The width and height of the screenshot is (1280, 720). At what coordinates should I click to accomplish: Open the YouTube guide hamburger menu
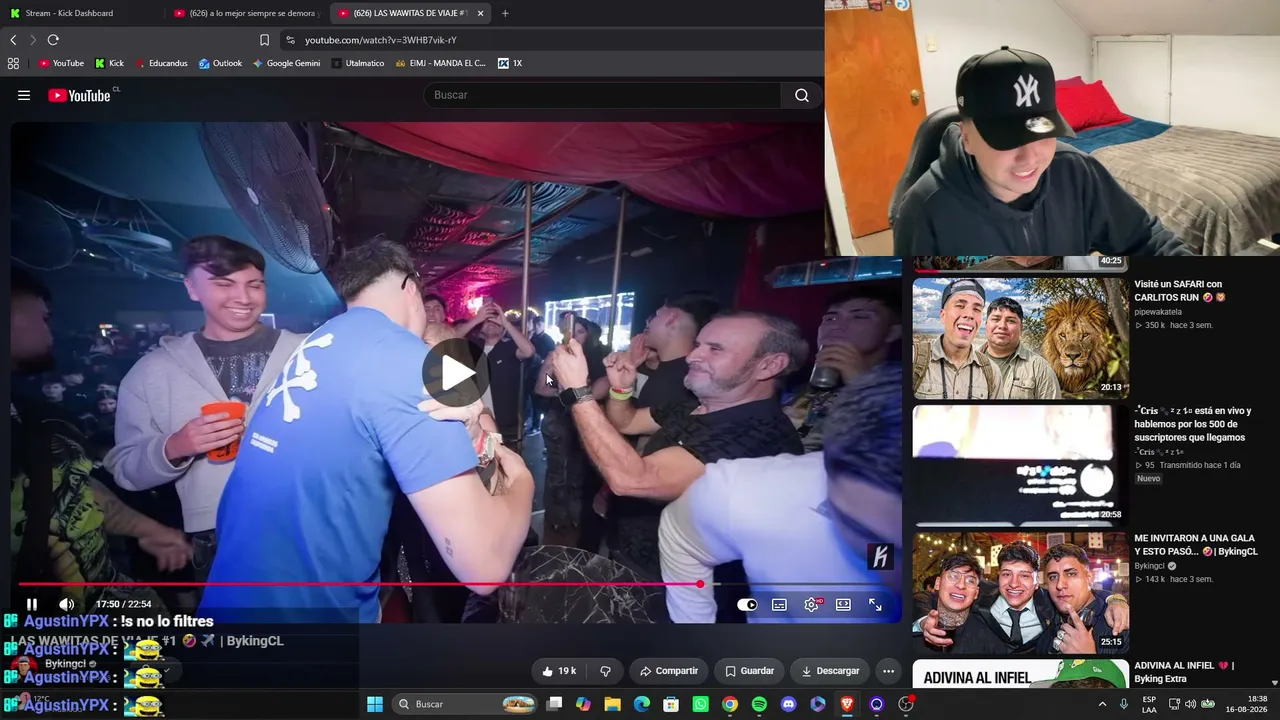pos(24,95)
